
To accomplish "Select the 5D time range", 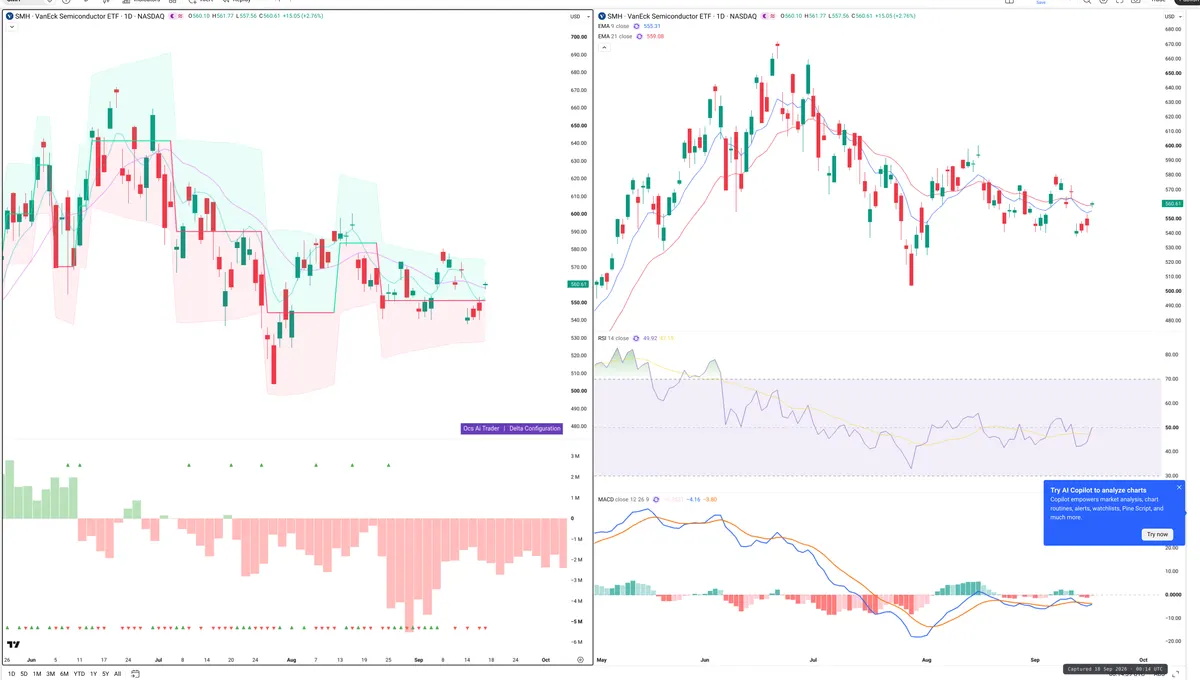I will (x=24, y=674).
